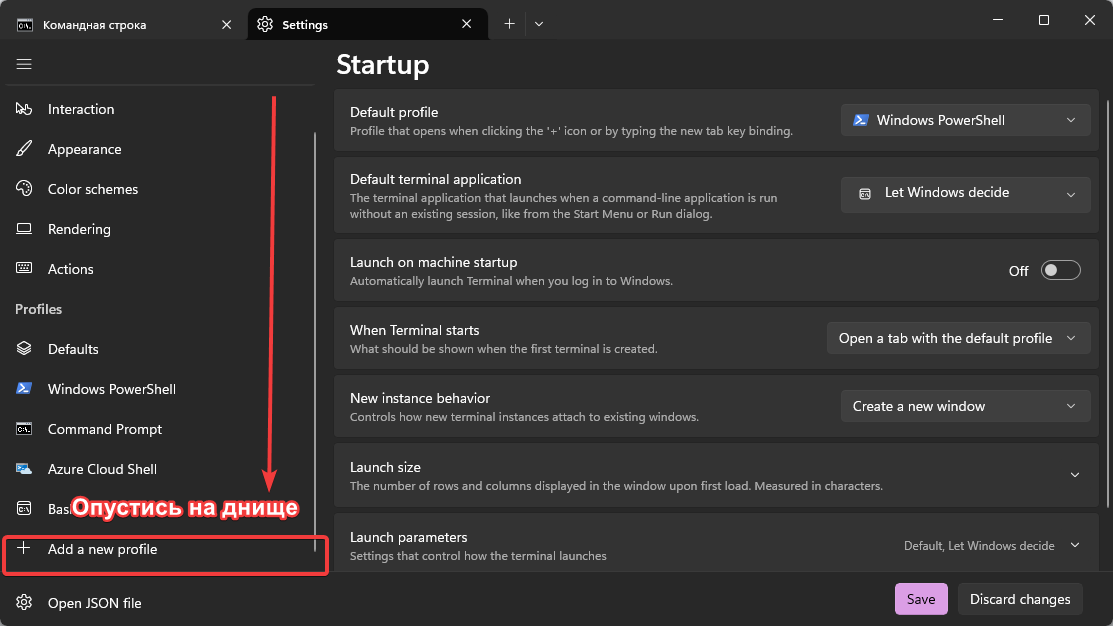Image resolution: width=1113 pixels, height=626 pixels.
Task: Expand the Launch parameters section
Action: coord(1075,545)
